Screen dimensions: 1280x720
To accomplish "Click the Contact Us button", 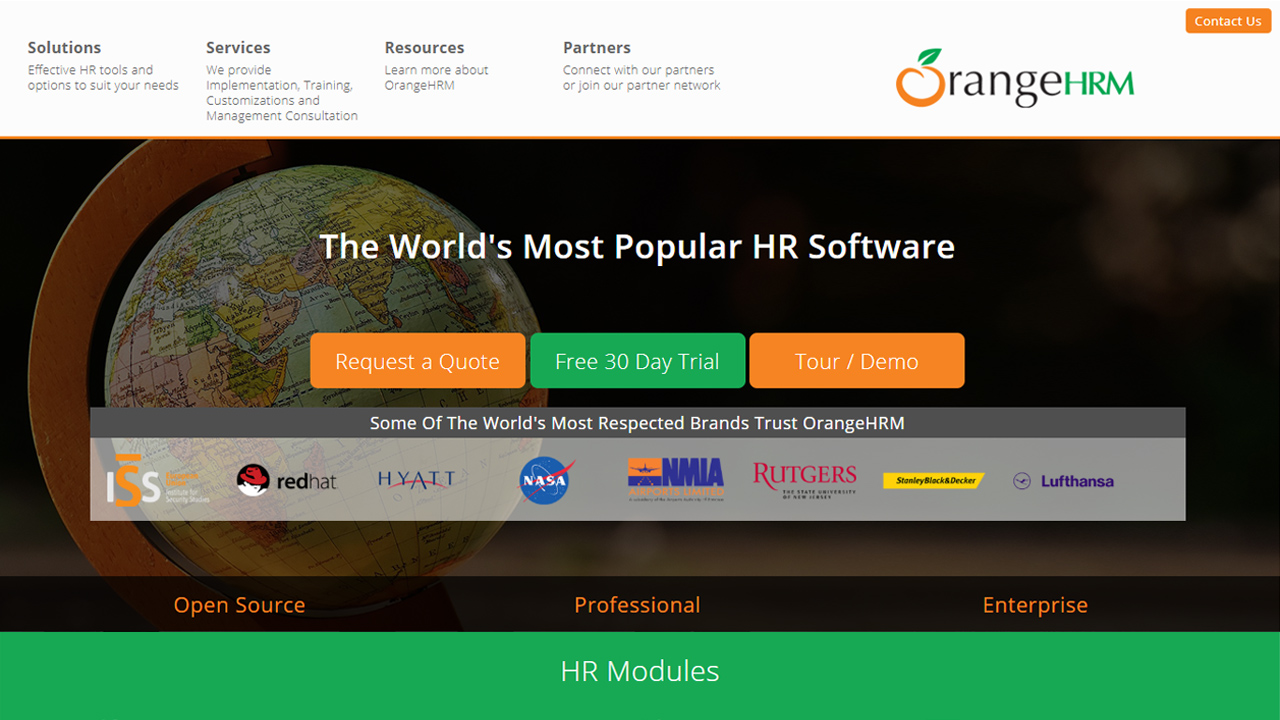I will pos(1228,21).
